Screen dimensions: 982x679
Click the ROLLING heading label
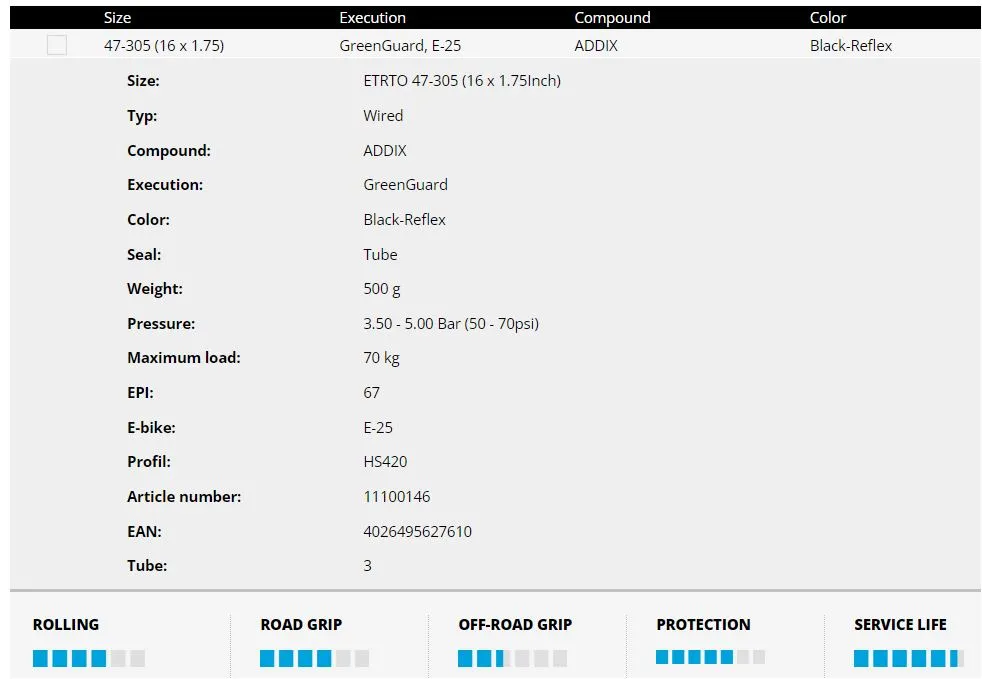pyautogui.click(x=66, y=625)
